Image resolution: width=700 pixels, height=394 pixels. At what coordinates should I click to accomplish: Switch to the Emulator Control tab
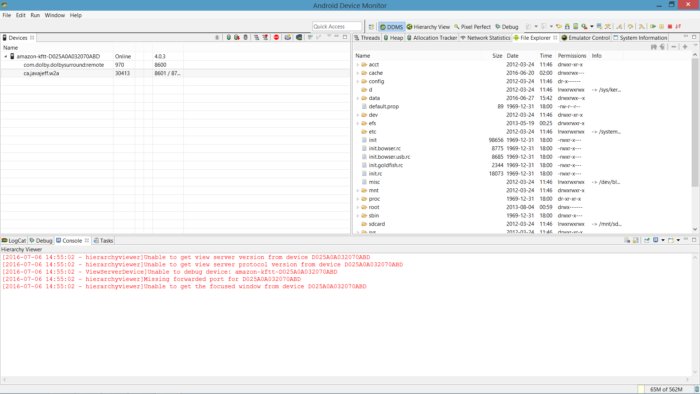(x=585, y=38)
